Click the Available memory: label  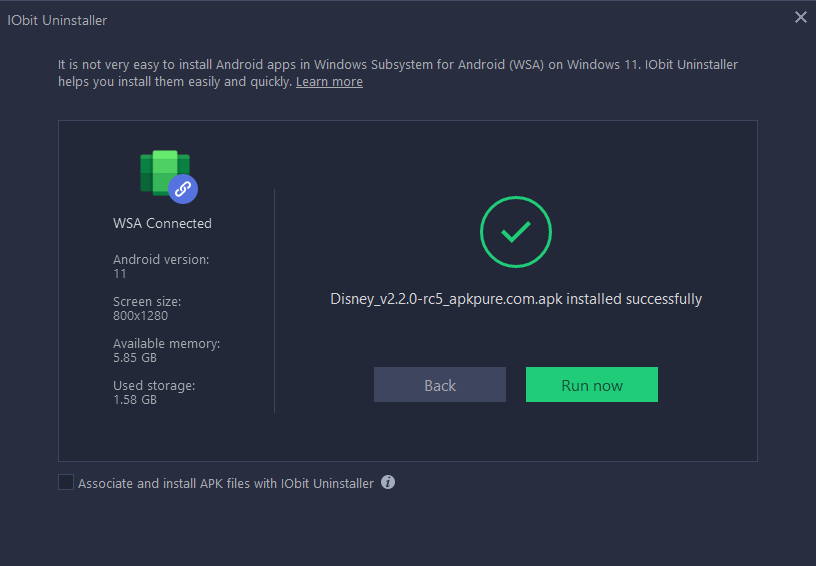(x=167, y=343)
